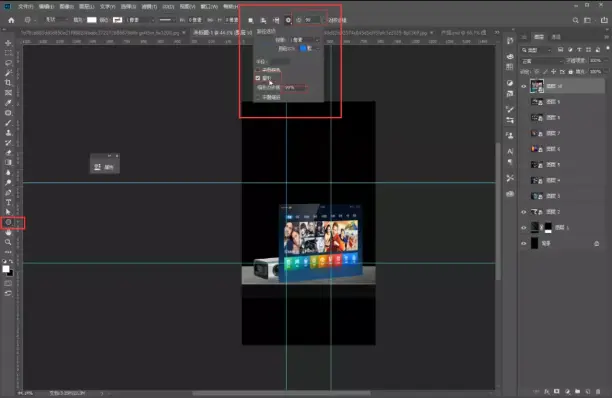
Task: Open the stroke line type dropdown
Action: point(167,20)
